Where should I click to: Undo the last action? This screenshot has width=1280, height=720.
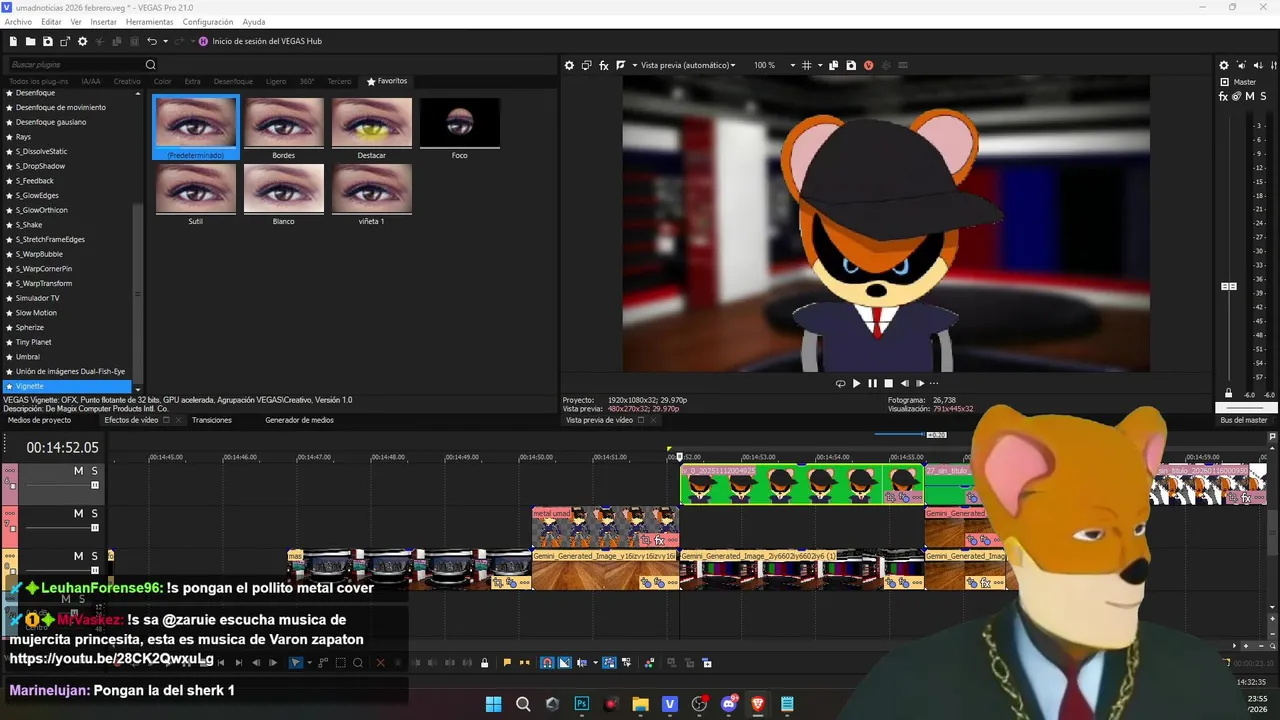(x=152, y=41)
